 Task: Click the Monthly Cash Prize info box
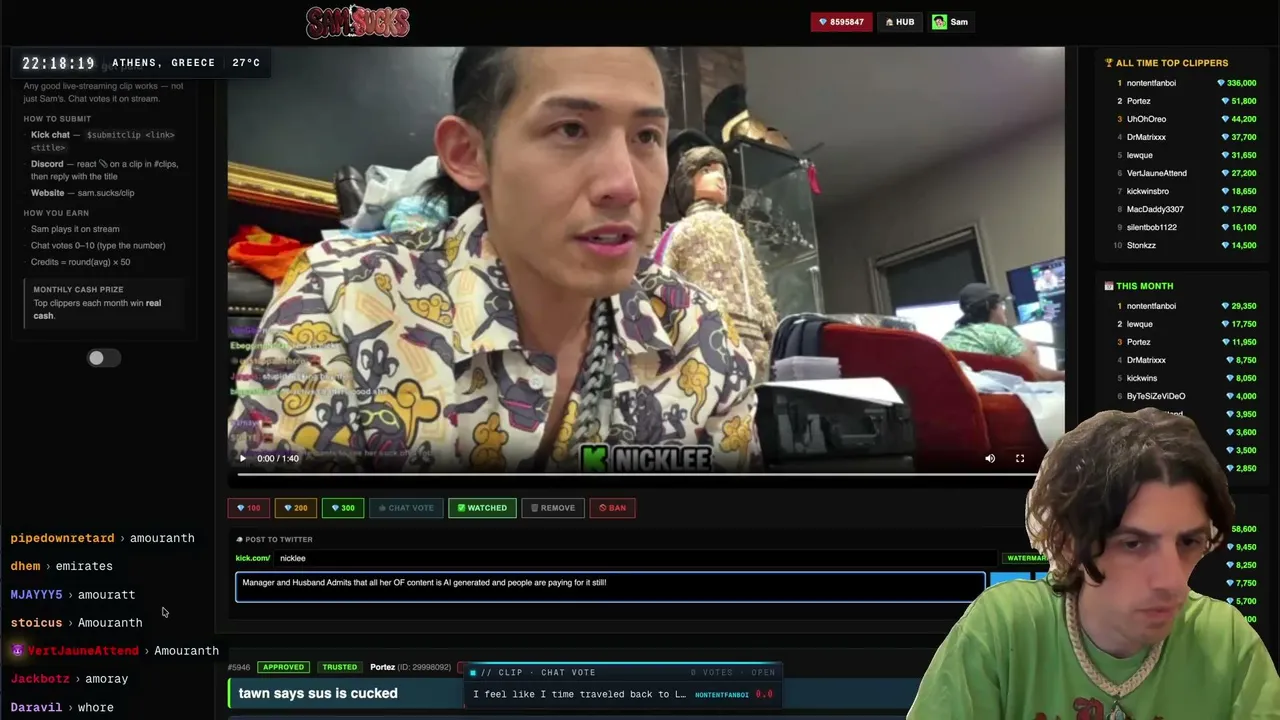[x=103, y=302]
